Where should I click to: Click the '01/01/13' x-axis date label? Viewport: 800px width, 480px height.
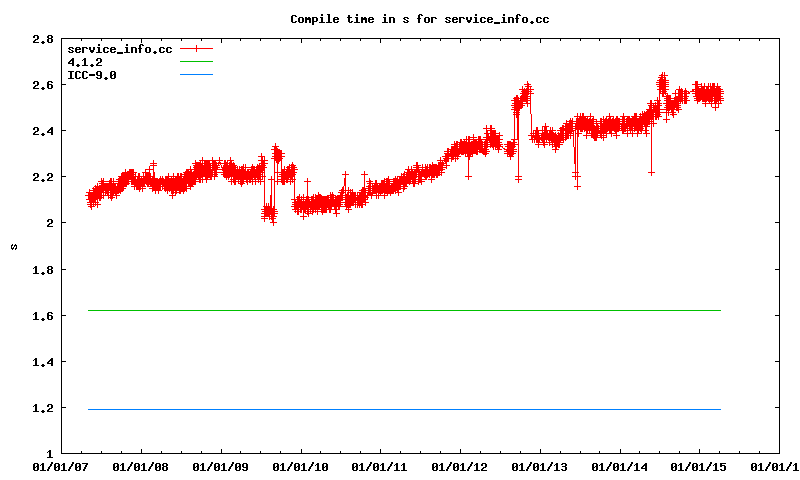coord(540,466)
